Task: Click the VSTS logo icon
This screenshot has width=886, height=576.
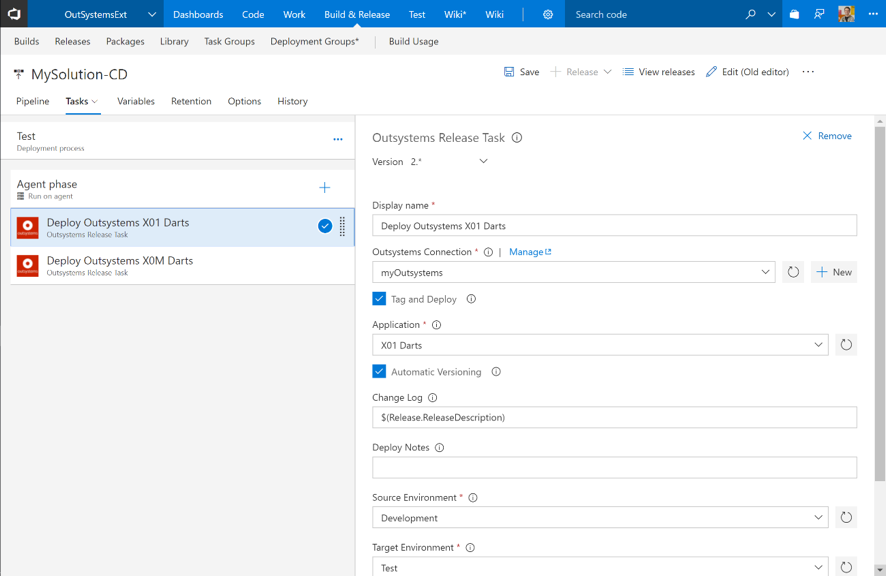Action: [14, 14]
